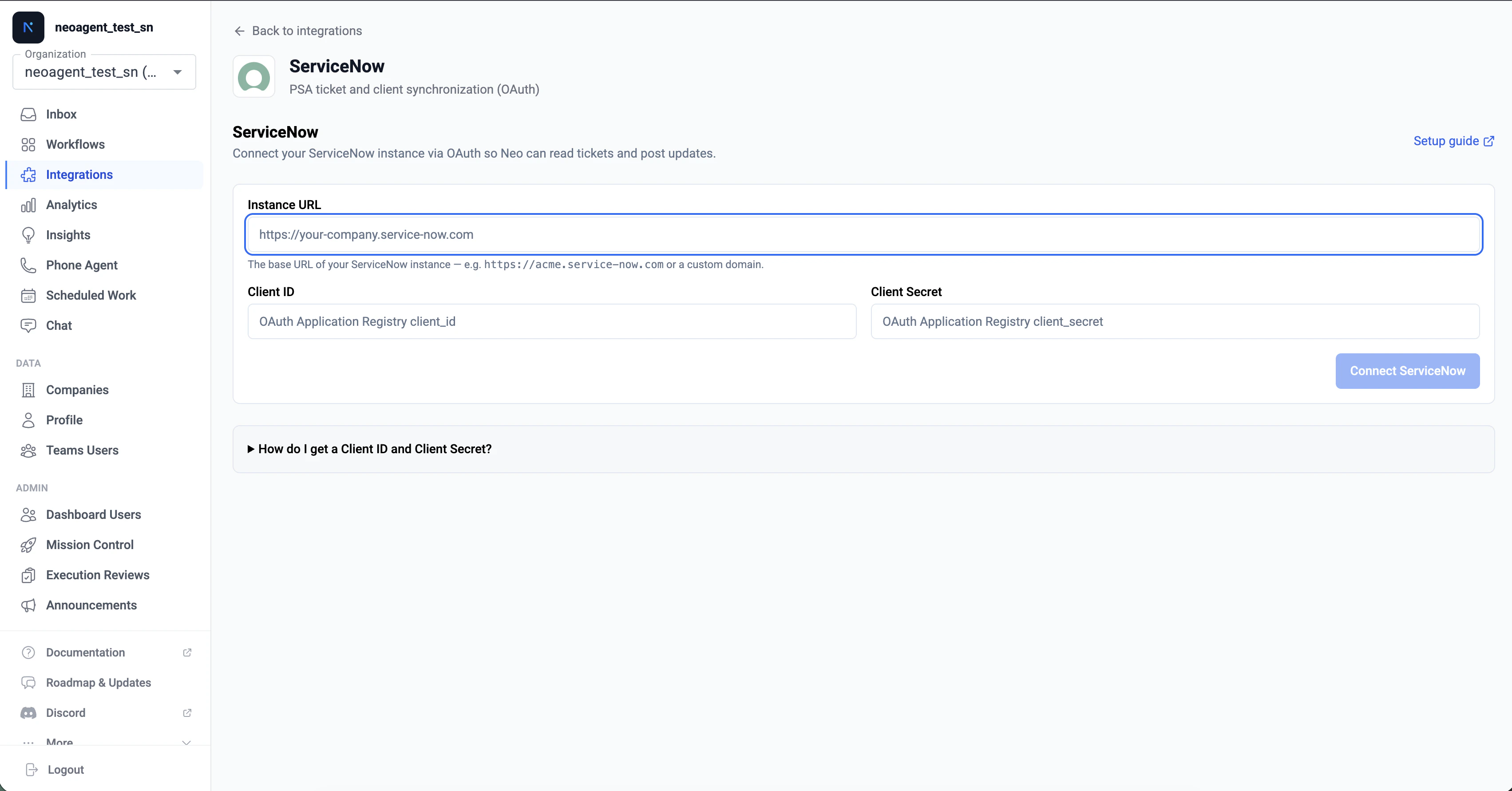
Task: Navigate to Insights
Action: click(x=104, y=235)
